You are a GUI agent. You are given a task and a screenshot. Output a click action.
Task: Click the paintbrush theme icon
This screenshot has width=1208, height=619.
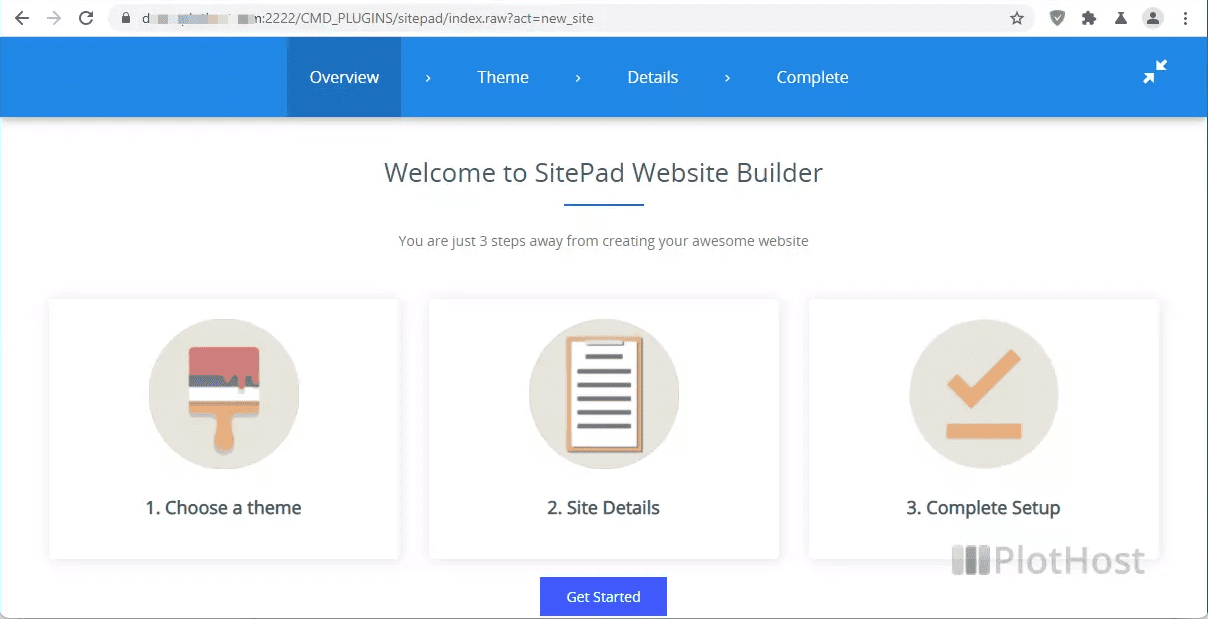pyautogui.click(x=223, y=395)
